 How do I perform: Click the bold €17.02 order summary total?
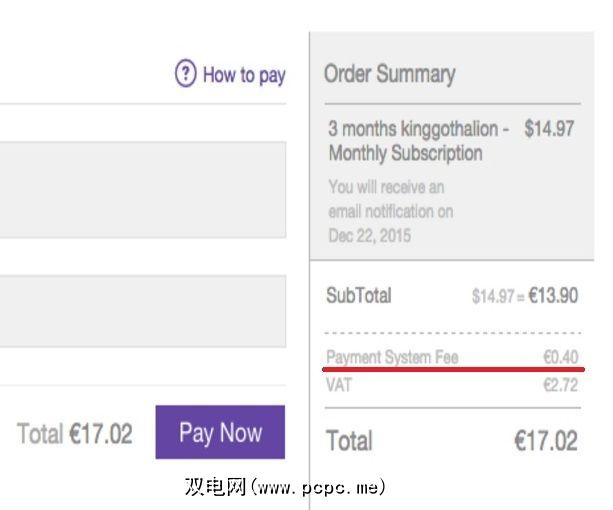tap(546, 441)
